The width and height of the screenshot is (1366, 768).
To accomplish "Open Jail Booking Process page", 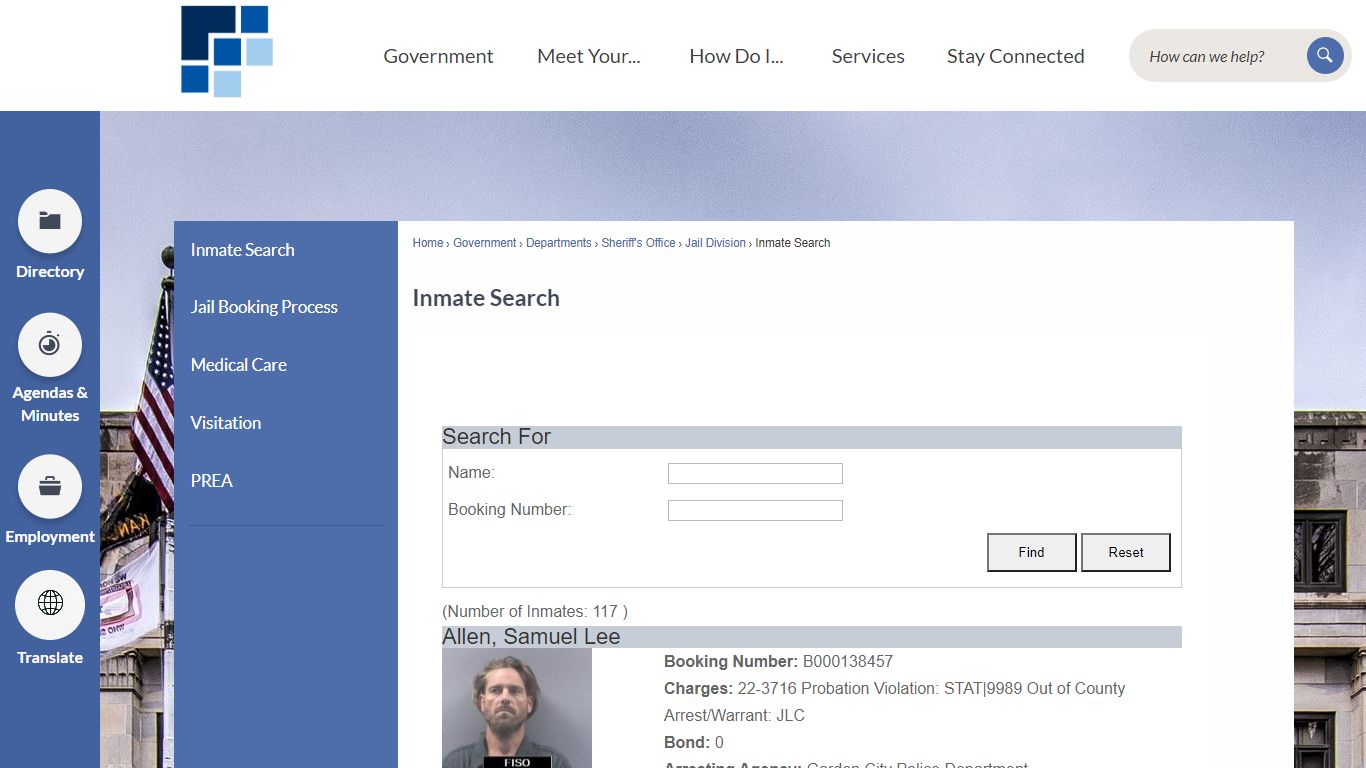I will tap(264, 307).
